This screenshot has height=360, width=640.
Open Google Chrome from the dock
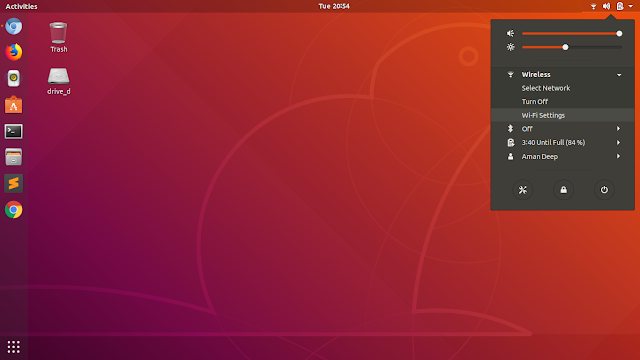tap(13, 210)
